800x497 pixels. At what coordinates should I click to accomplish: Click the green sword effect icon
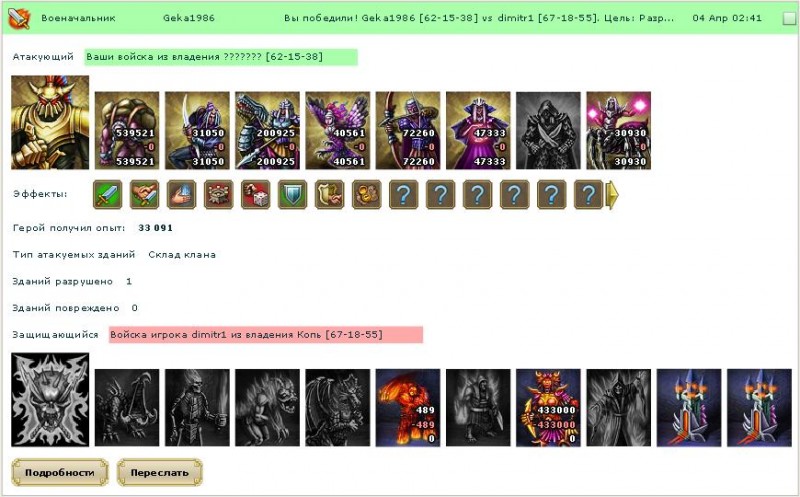[x=108, y=194]
